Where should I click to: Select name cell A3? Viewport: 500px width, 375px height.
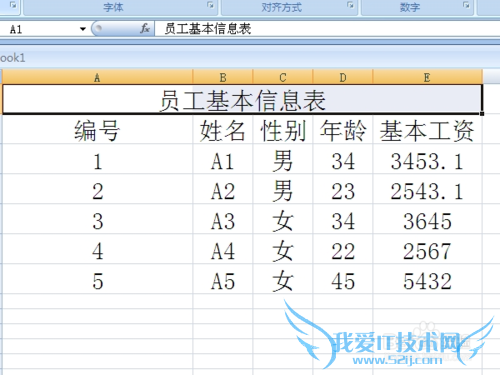223,219
